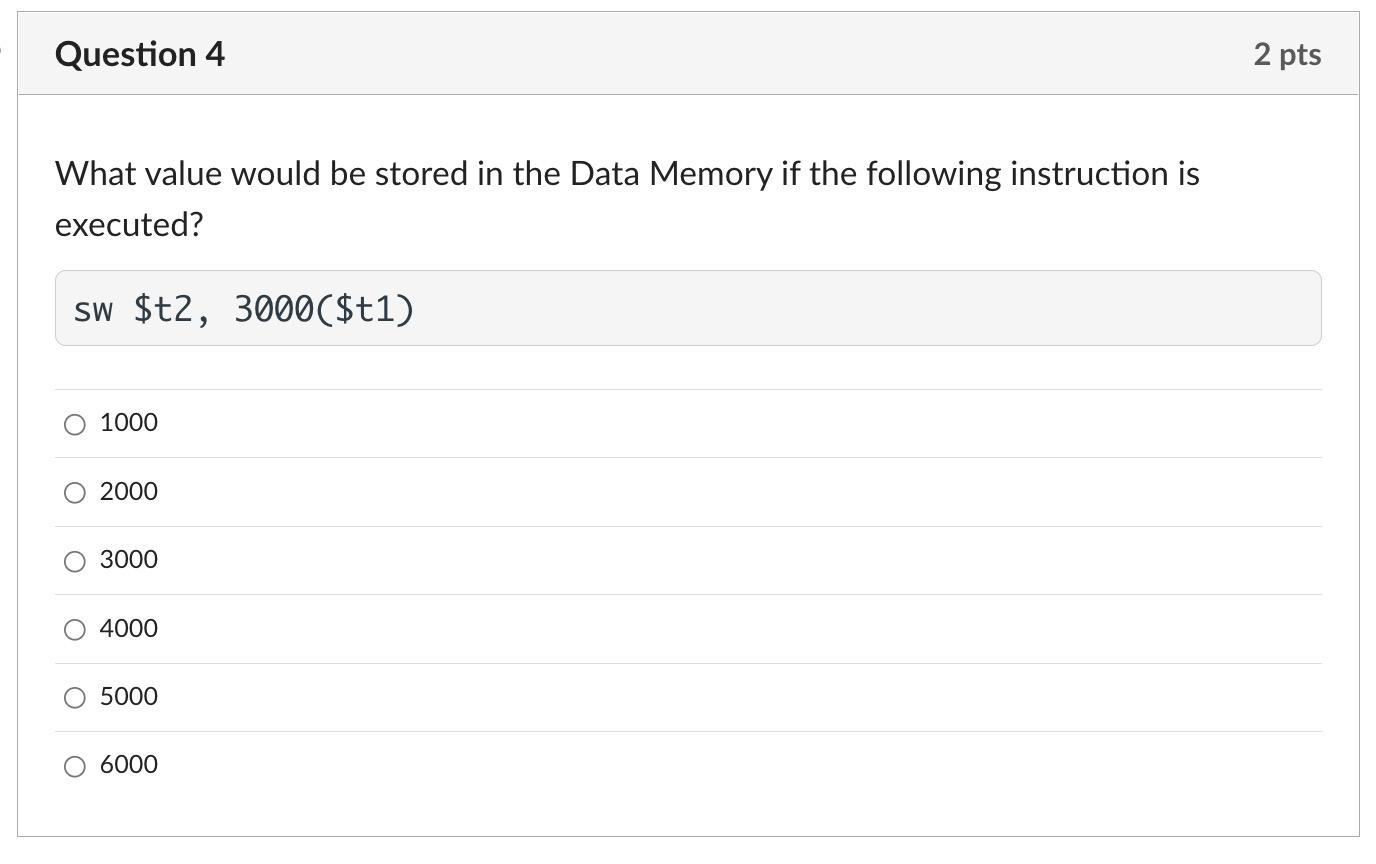Click the "3000($t1)" offset in the code
The image size is (1376, 864).
pos(324,310)
